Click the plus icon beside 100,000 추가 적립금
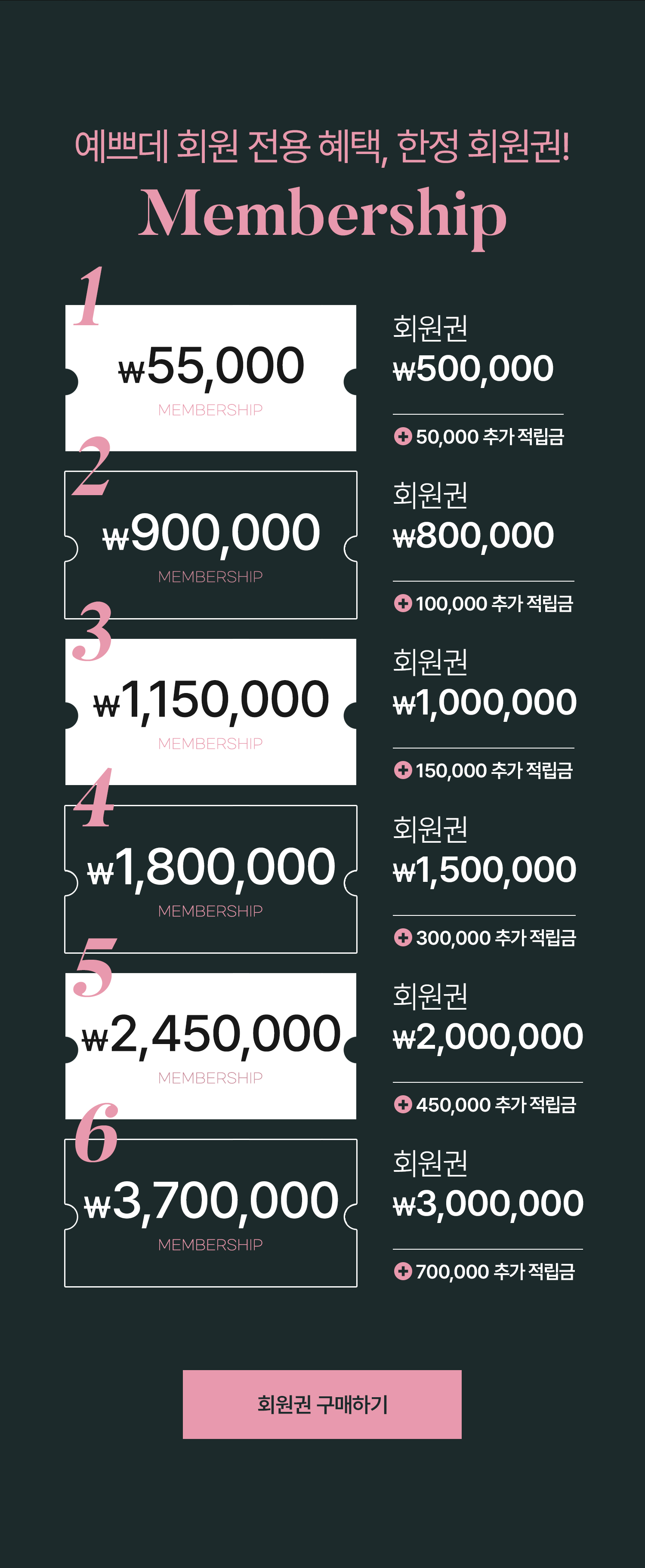Screen dimensions: 645x1568 tap(403, 603)
